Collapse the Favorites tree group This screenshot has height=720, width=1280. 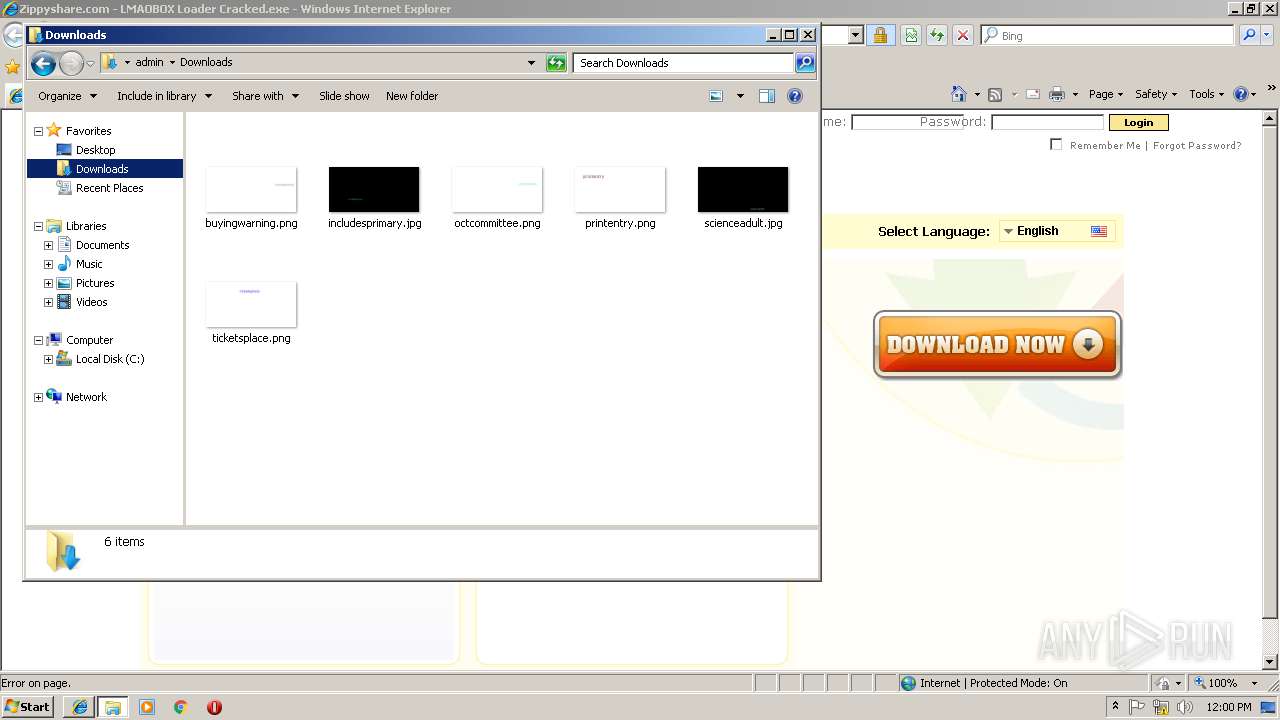point(38,131)
